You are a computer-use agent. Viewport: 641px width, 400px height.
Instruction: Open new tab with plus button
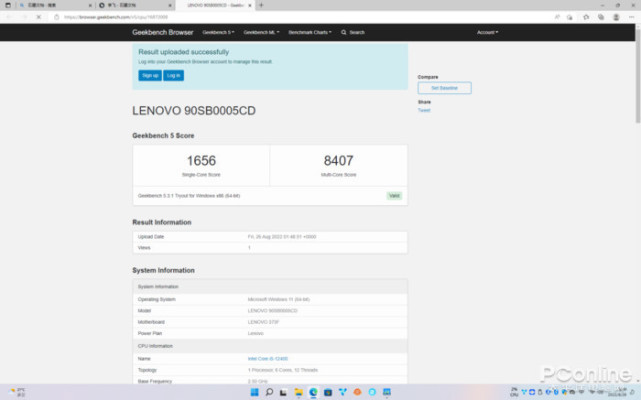tap(261, 5)
